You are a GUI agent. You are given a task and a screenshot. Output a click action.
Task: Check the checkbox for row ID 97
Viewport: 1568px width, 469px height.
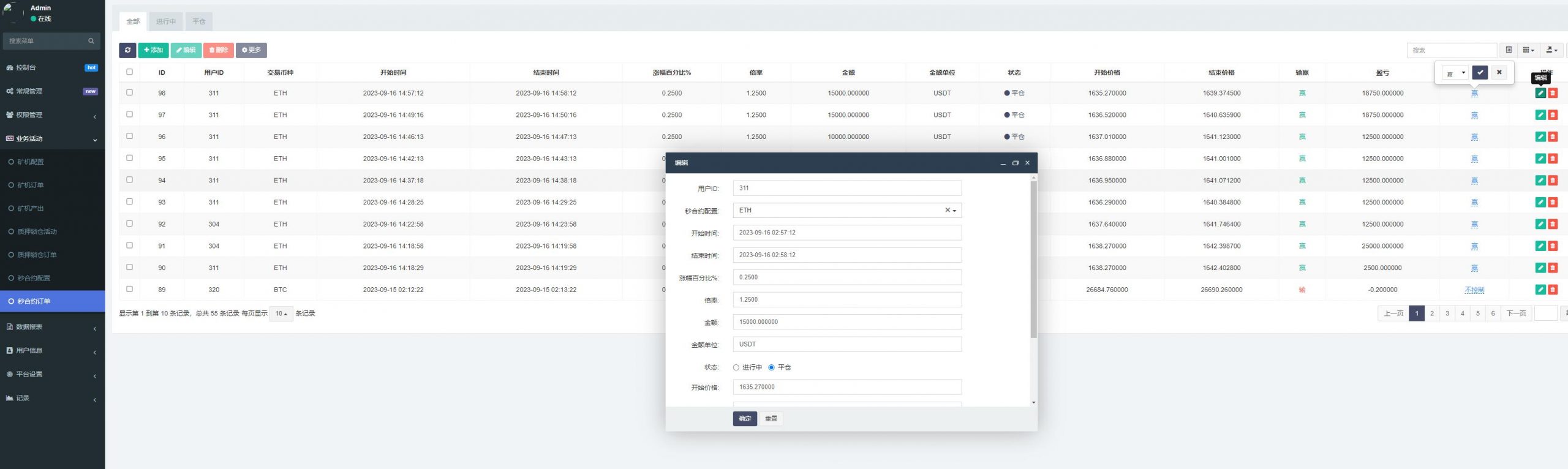coord(129,114)
